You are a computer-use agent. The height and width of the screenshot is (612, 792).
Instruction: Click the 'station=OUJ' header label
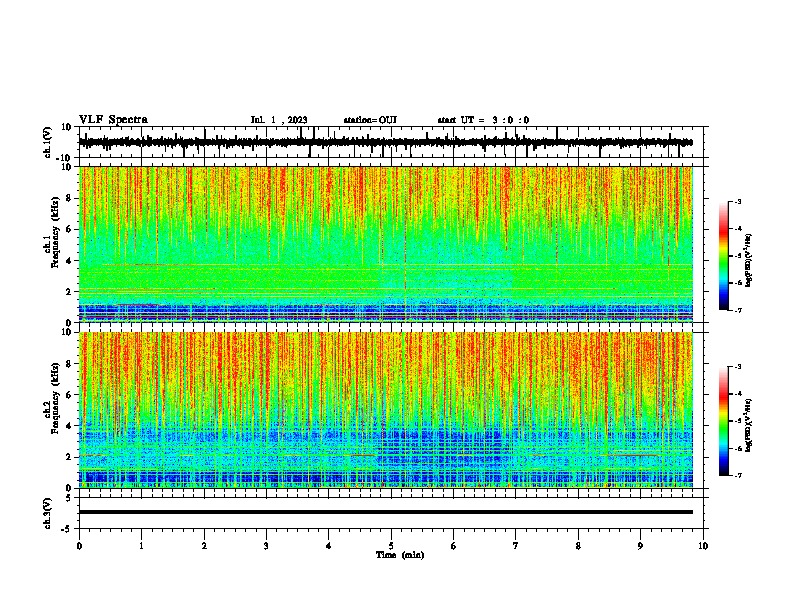pos(370,120)
